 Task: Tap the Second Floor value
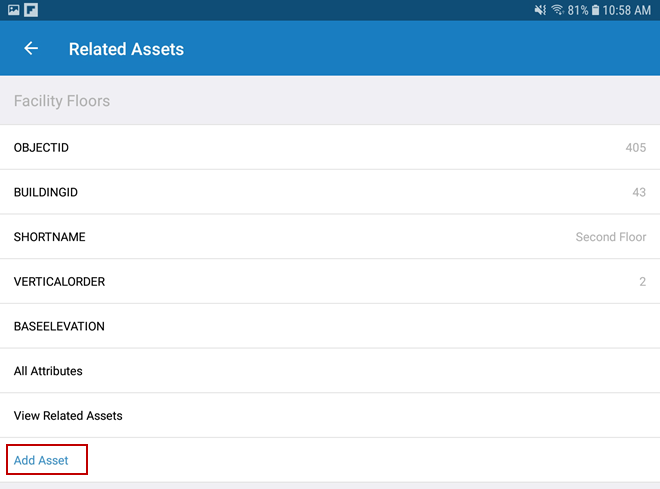610,237
